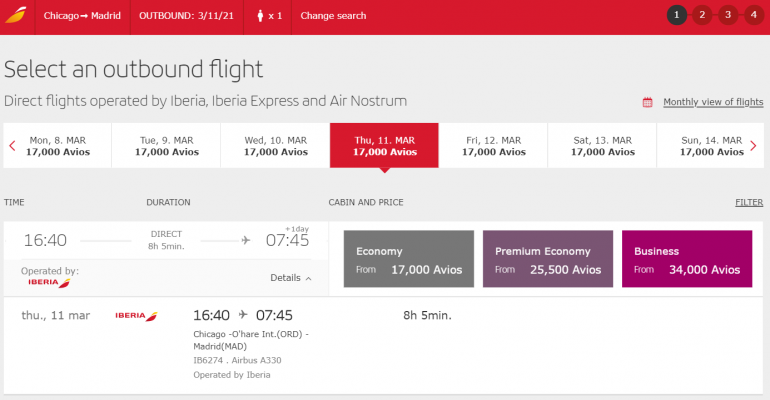
Task: Click the passenger count icon
Action: coord(260,16)
